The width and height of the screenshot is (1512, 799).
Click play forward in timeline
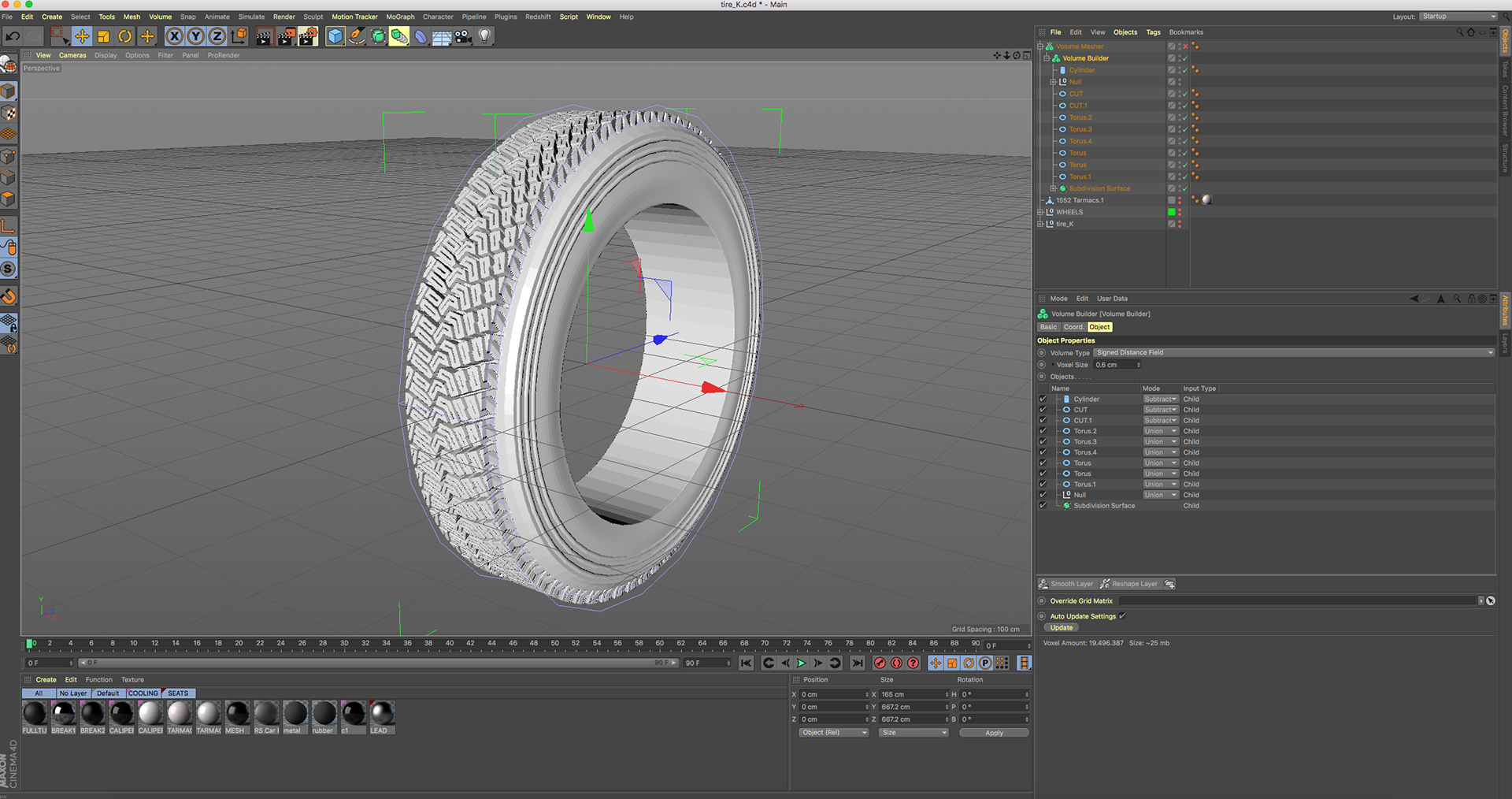point(801,663)
